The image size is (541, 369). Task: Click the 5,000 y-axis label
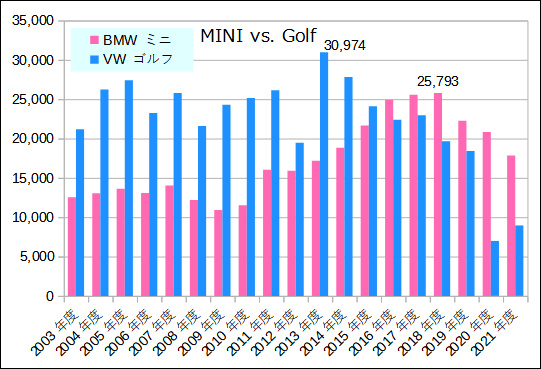pyautogui.click(x=37, y=257)
